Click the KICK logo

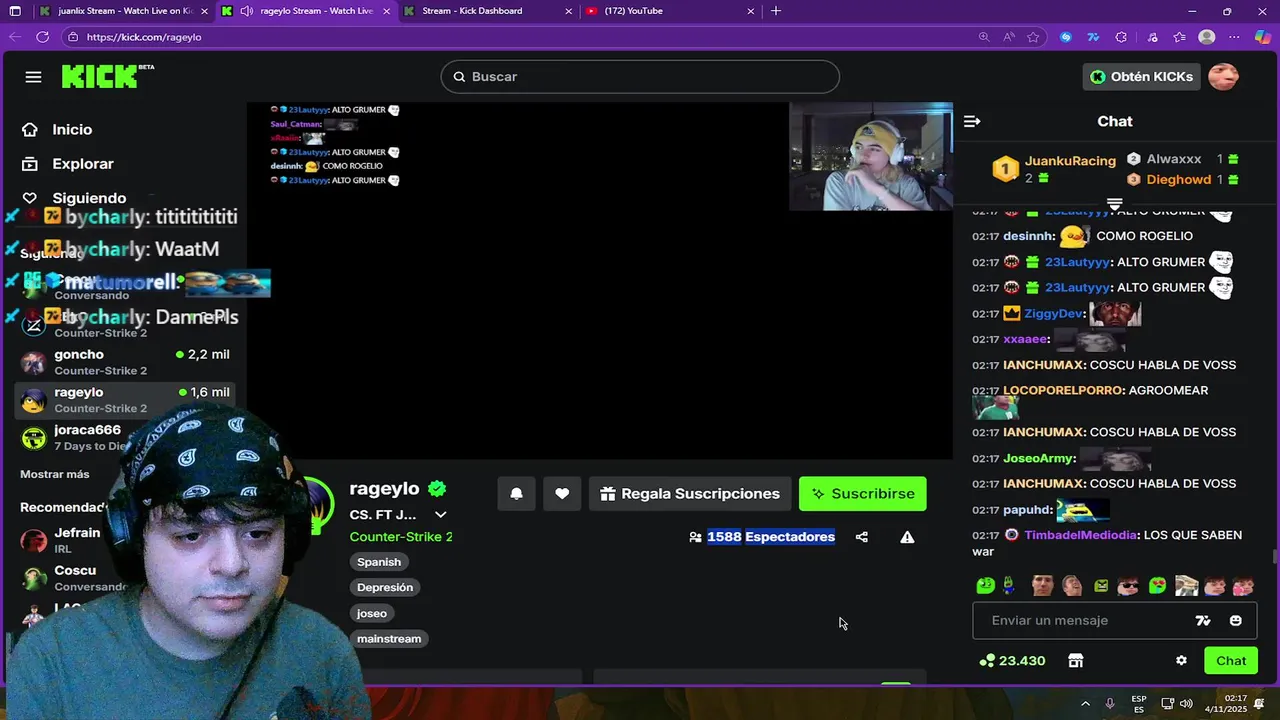pyautogui.click(x=100, y=76)
